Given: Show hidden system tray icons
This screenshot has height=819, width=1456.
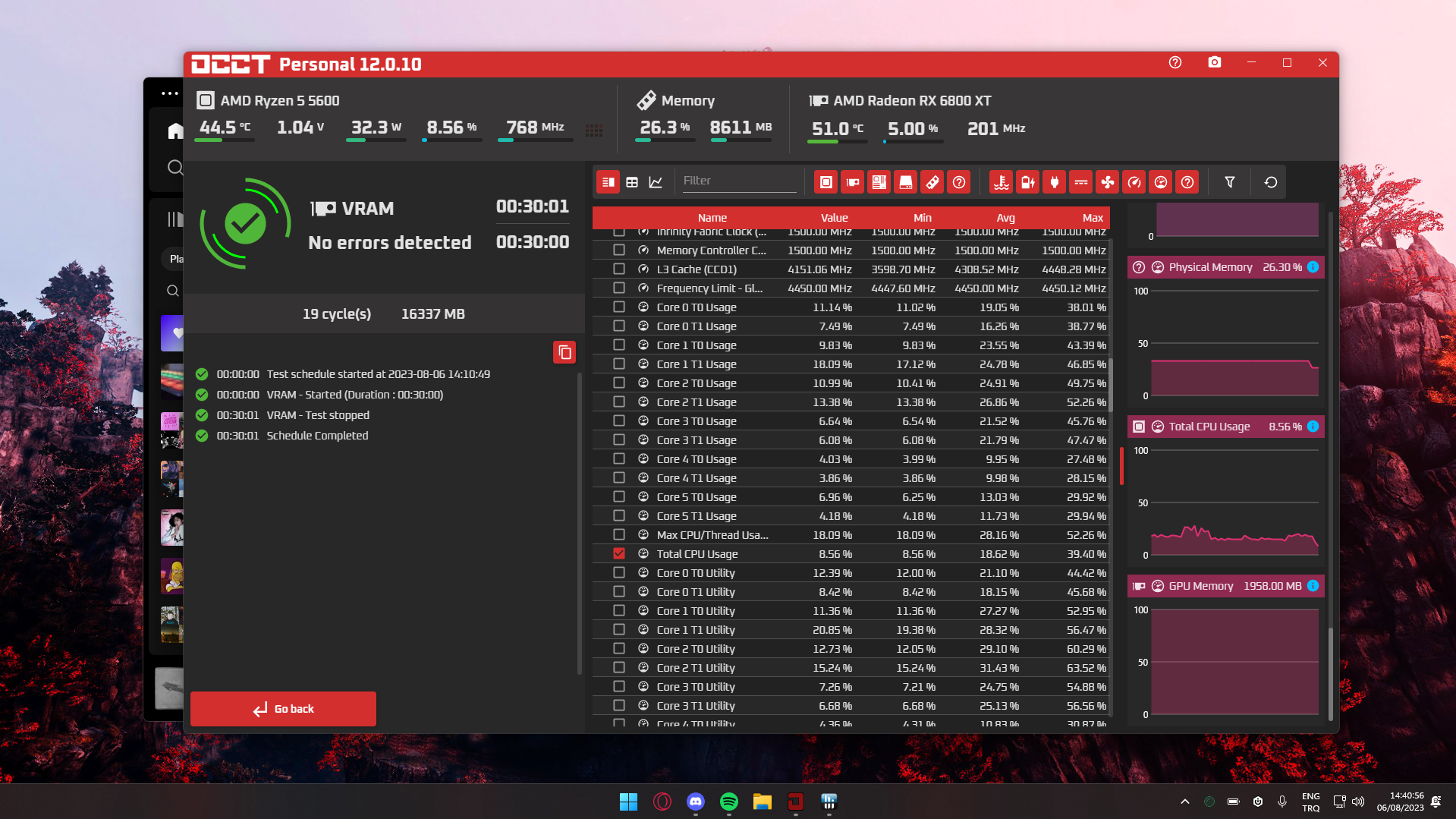Looking at the screenshot, I should 1185,802.
